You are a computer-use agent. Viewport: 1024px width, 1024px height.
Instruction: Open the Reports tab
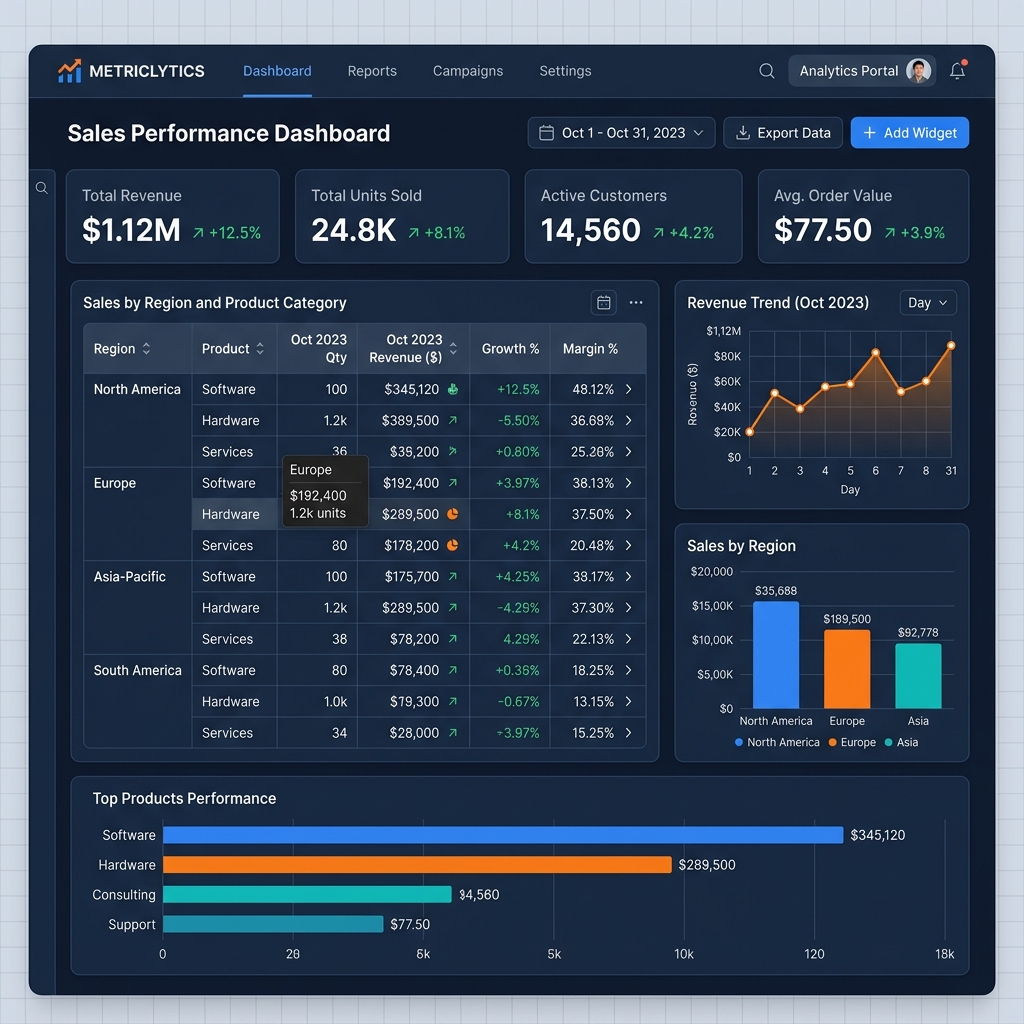pyautogui.click(x=372, y=71)
